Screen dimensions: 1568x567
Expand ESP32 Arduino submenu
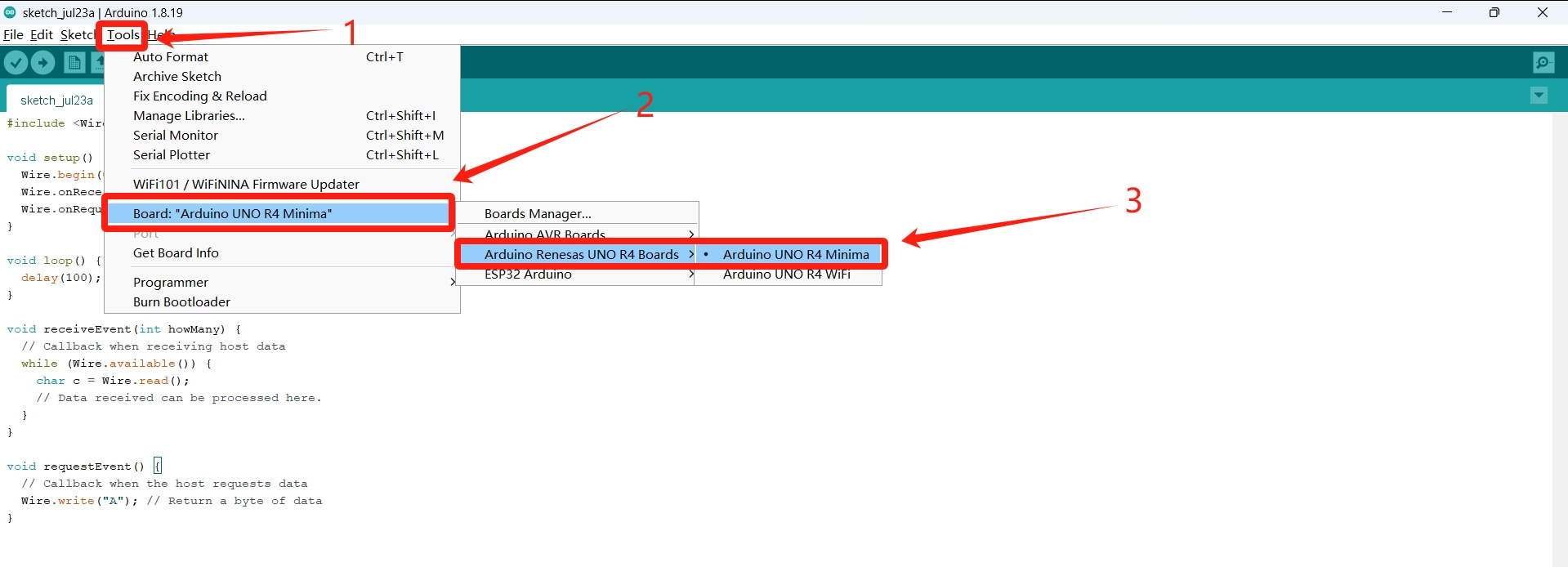pyautogui.click(x=577, y=274)
